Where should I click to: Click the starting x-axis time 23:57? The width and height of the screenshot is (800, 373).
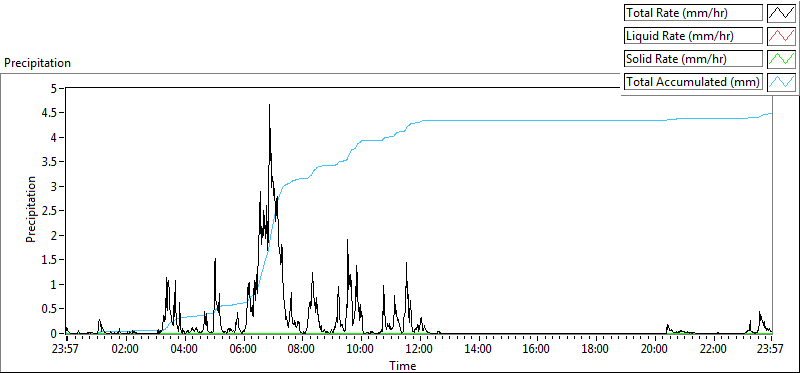pos(66,349)
